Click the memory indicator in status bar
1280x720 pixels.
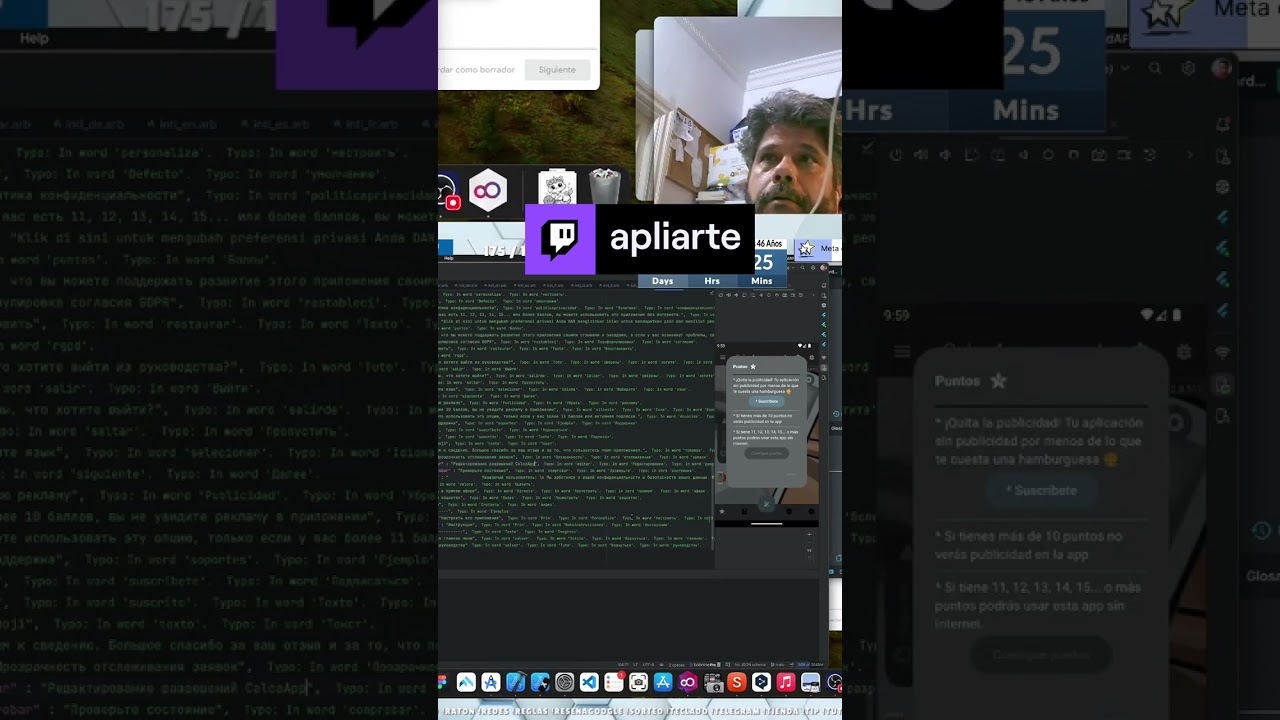point(810,665)
